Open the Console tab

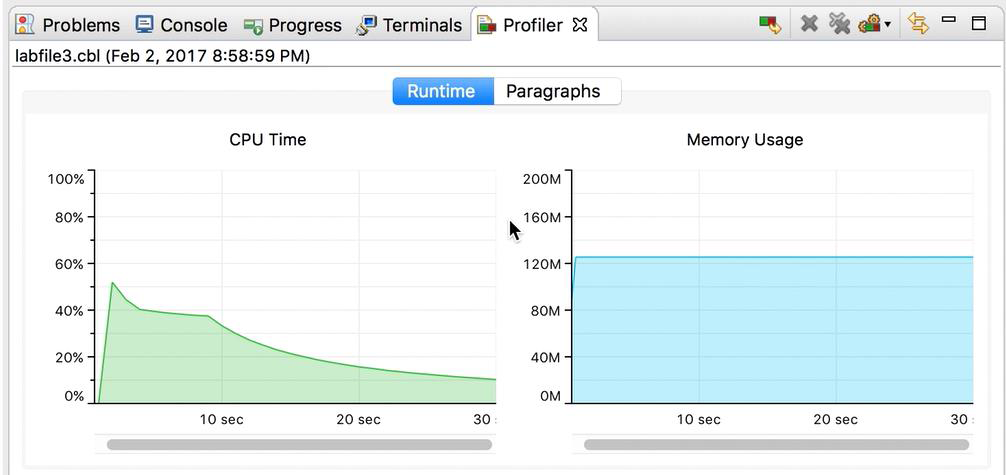coord(182,25)
